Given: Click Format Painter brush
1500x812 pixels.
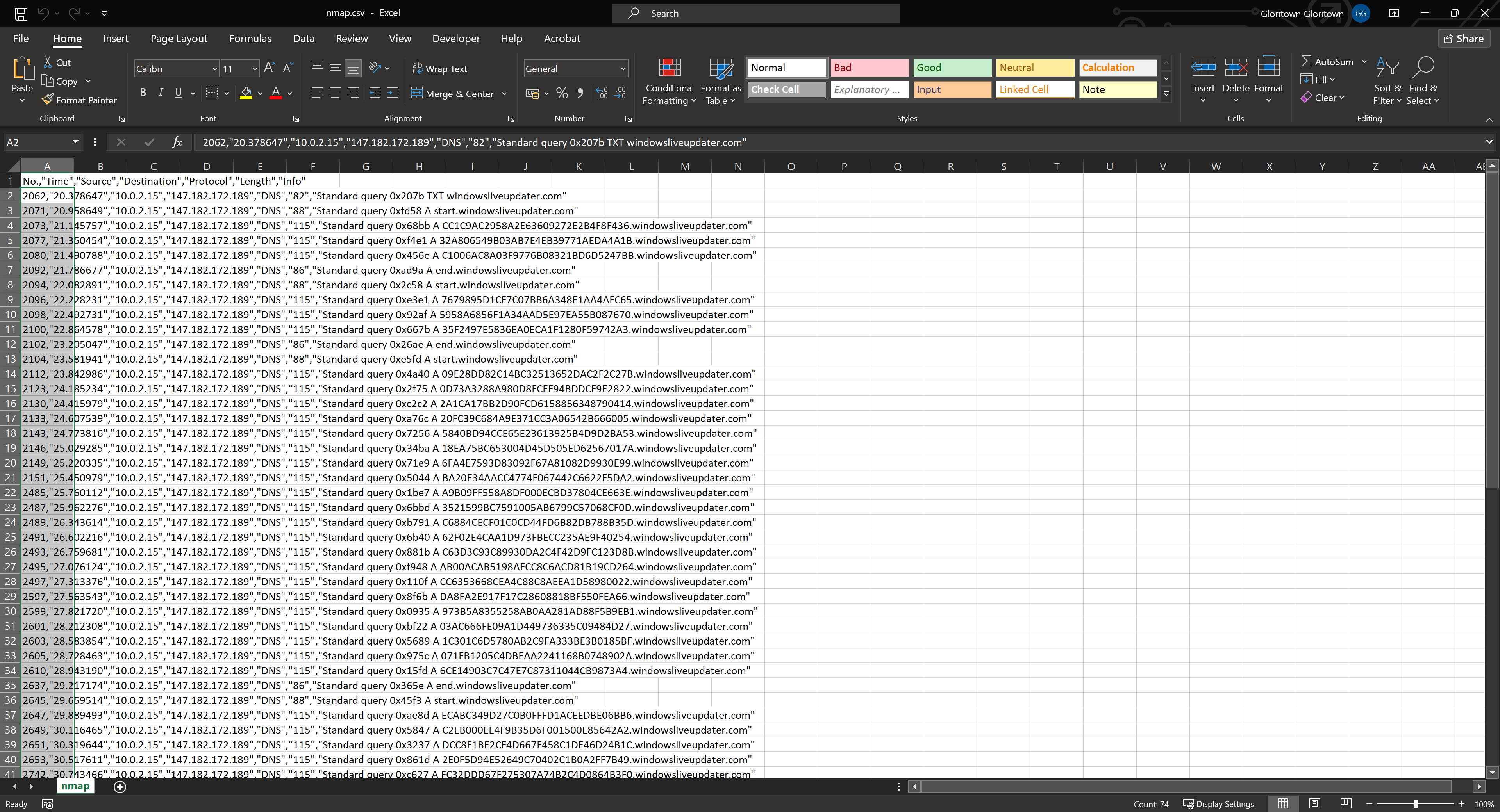Looking at the screenshot, I should (47, 100).
